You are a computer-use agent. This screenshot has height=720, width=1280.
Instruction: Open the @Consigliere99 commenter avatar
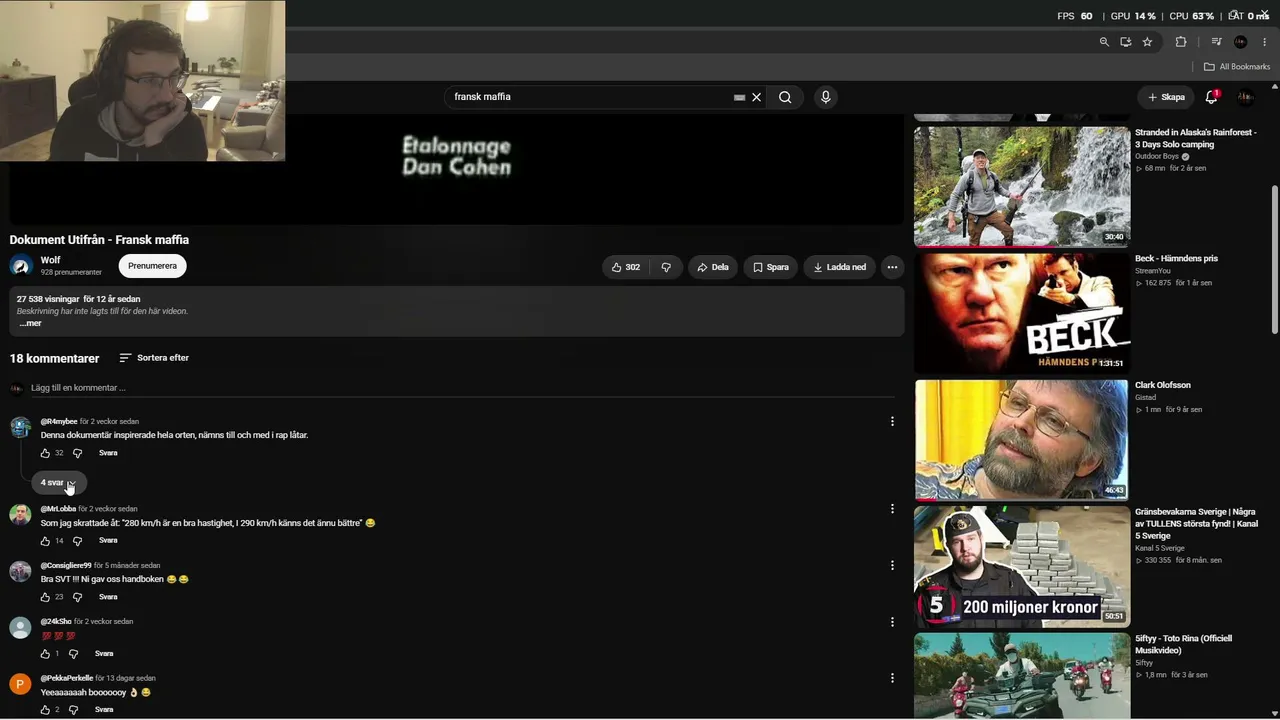click(20, 571)
